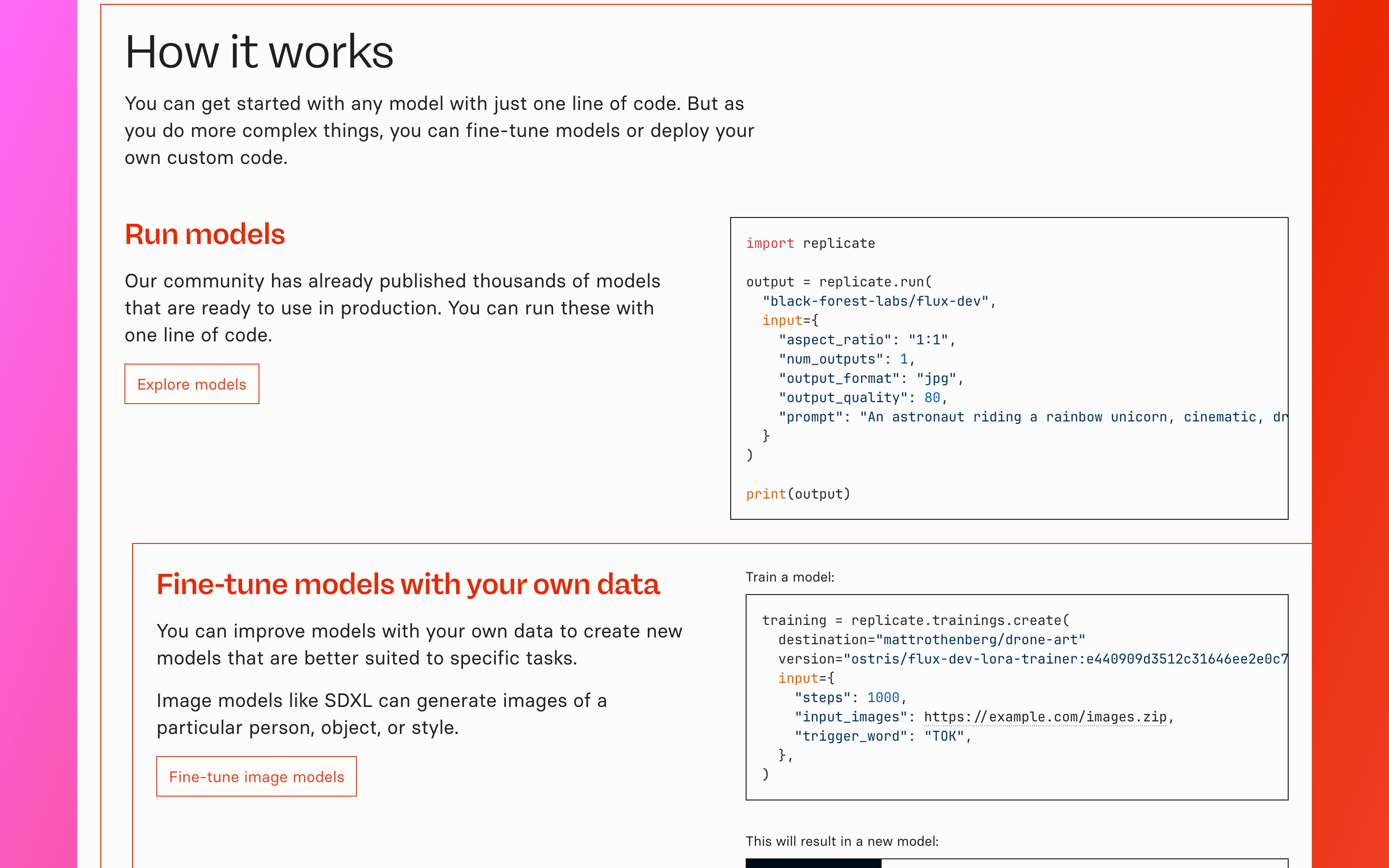Click the "output_quality" value 80
Viewport: 1389px width, 868px height.
coord(932,397)
